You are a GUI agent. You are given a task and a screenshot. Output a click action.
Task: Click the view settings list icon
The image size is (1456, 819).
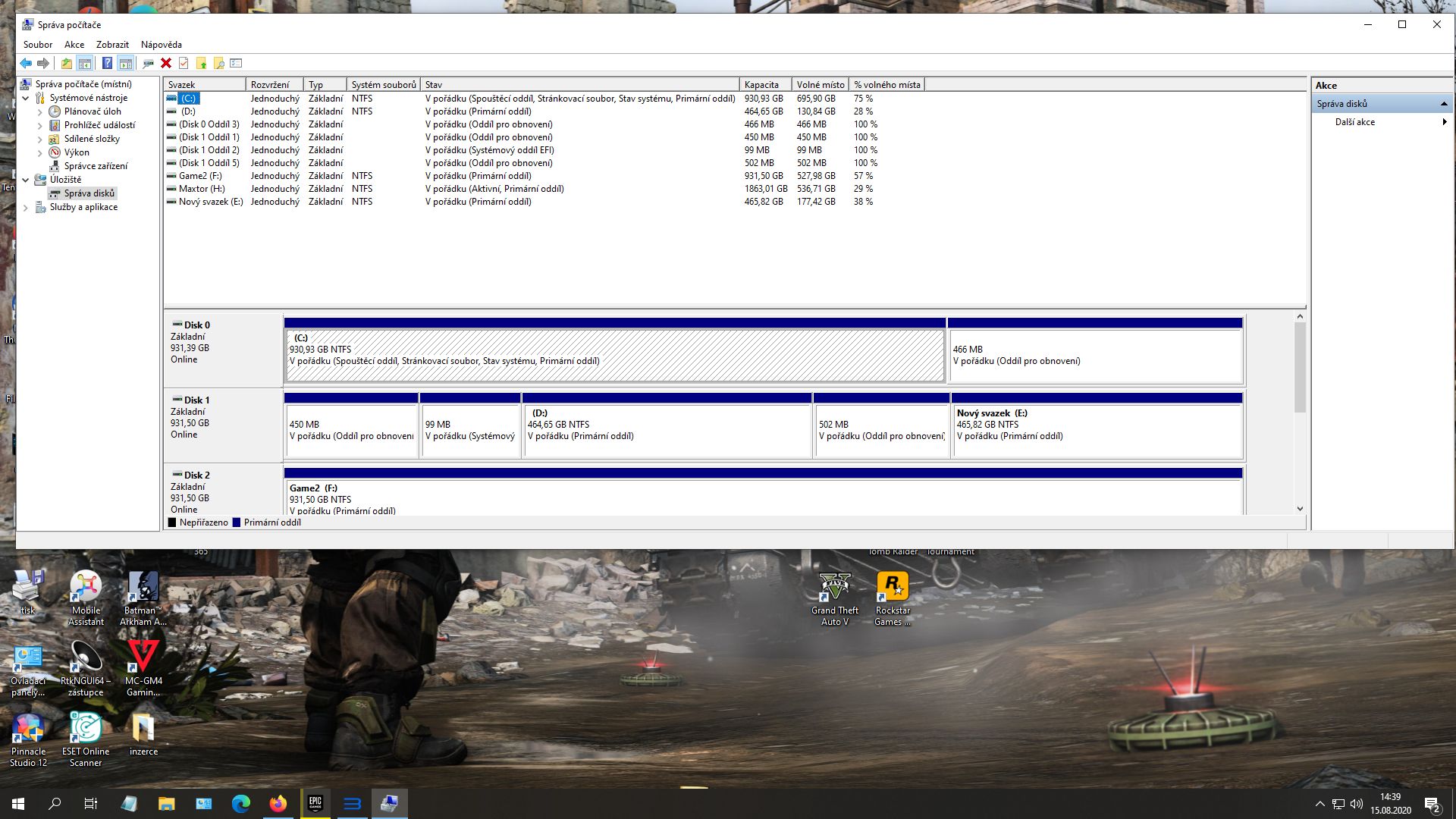(236, 64)
